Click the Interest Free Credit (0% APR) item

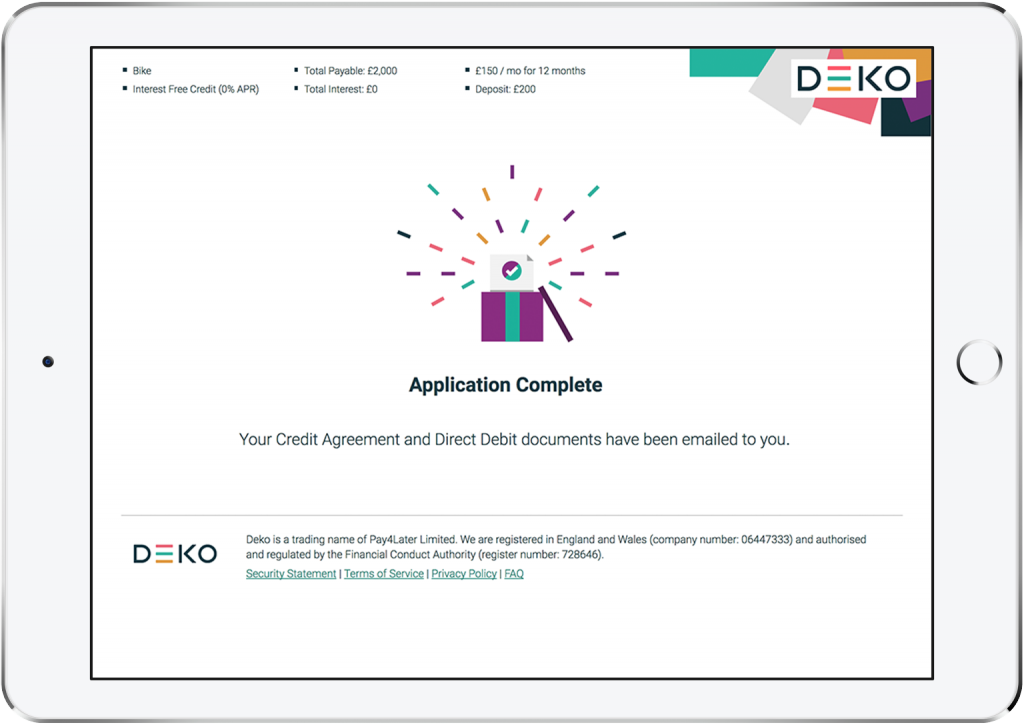(196, 89)
